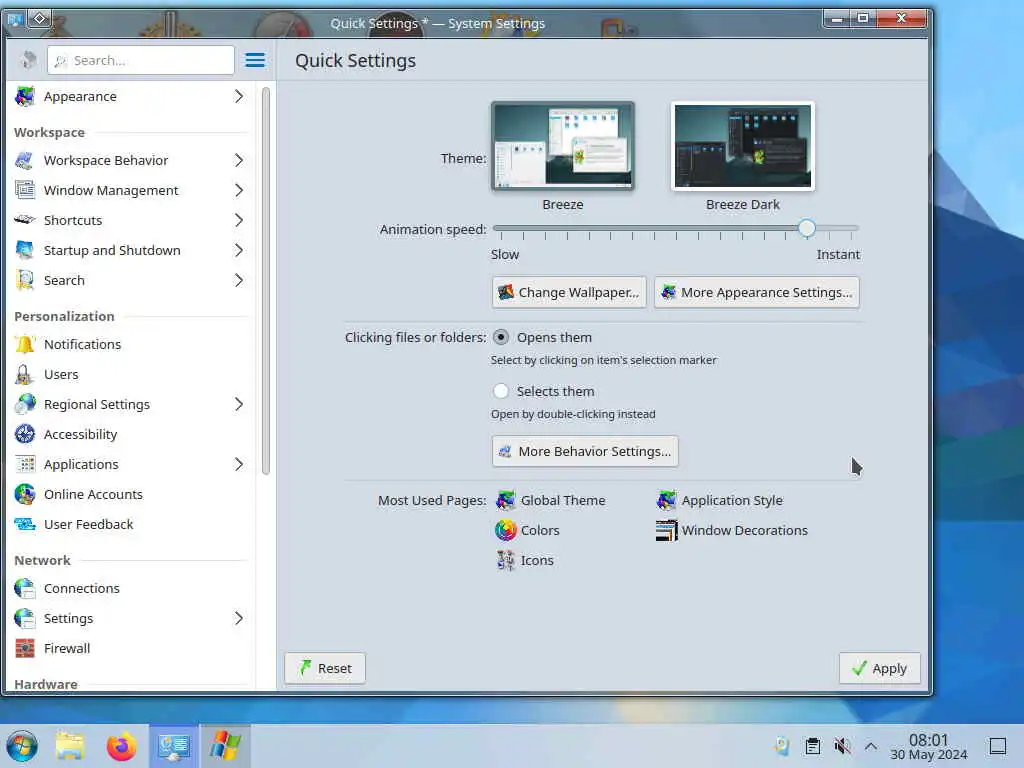
Task: Click the Applications grid icon
Action: click(x=25, y=464)
